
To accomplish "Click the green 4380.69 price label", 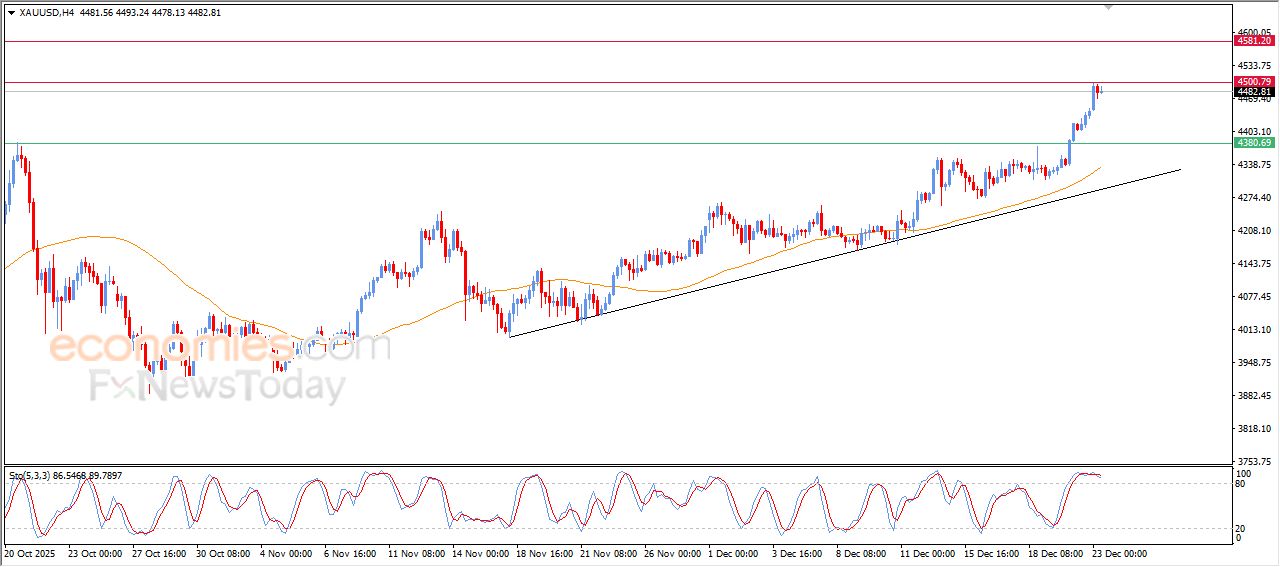I will [1254, 143].
